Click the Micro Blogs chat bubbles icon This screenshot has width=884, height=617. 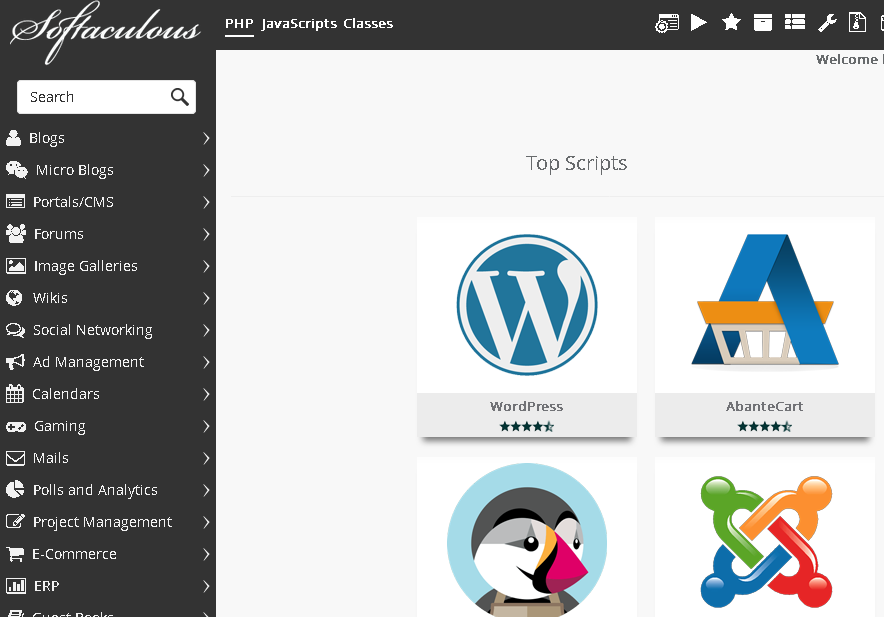16,170
